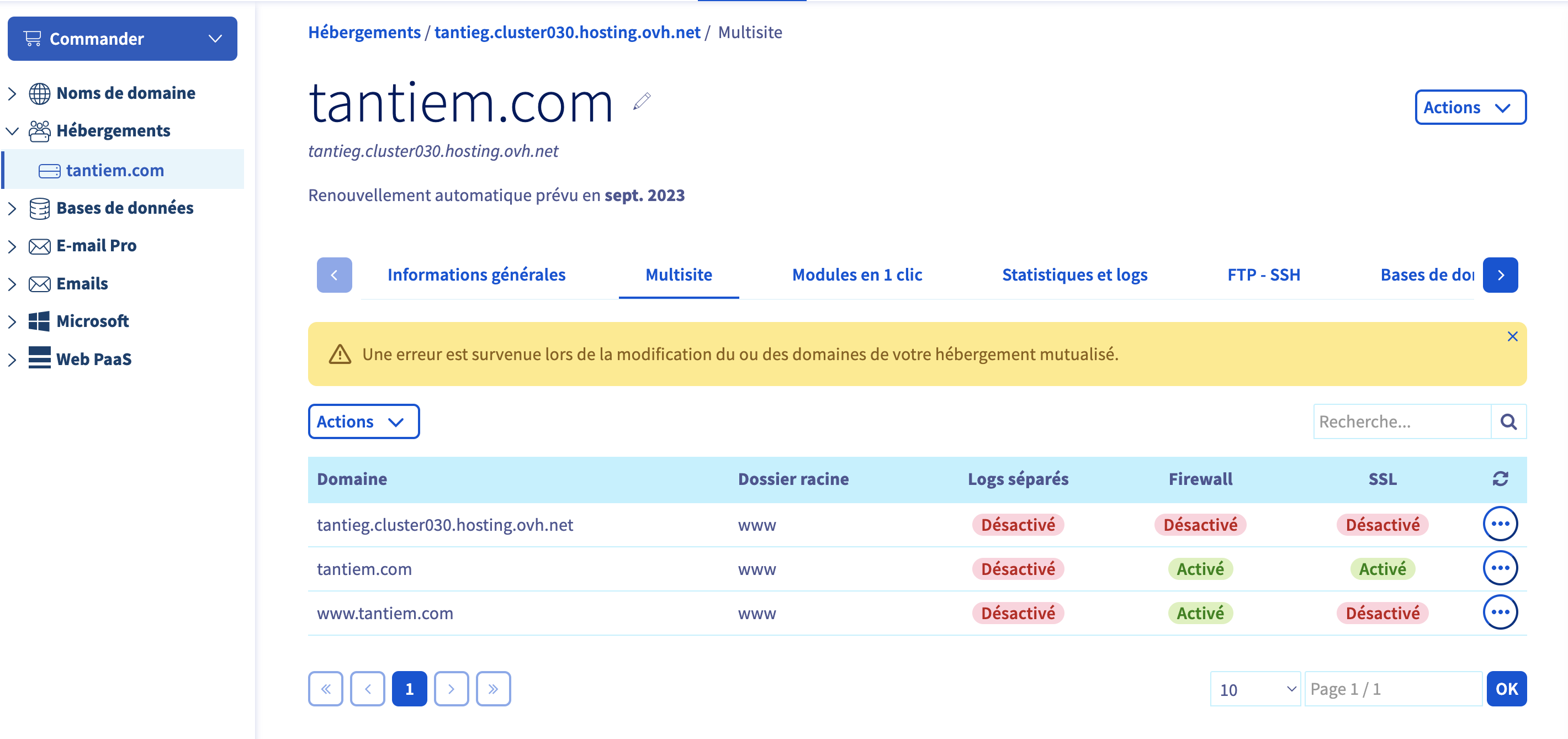Collapse the Hébergements sidebar section
The width and height of the screenshot is (1568, 739).
pos(12,131)
